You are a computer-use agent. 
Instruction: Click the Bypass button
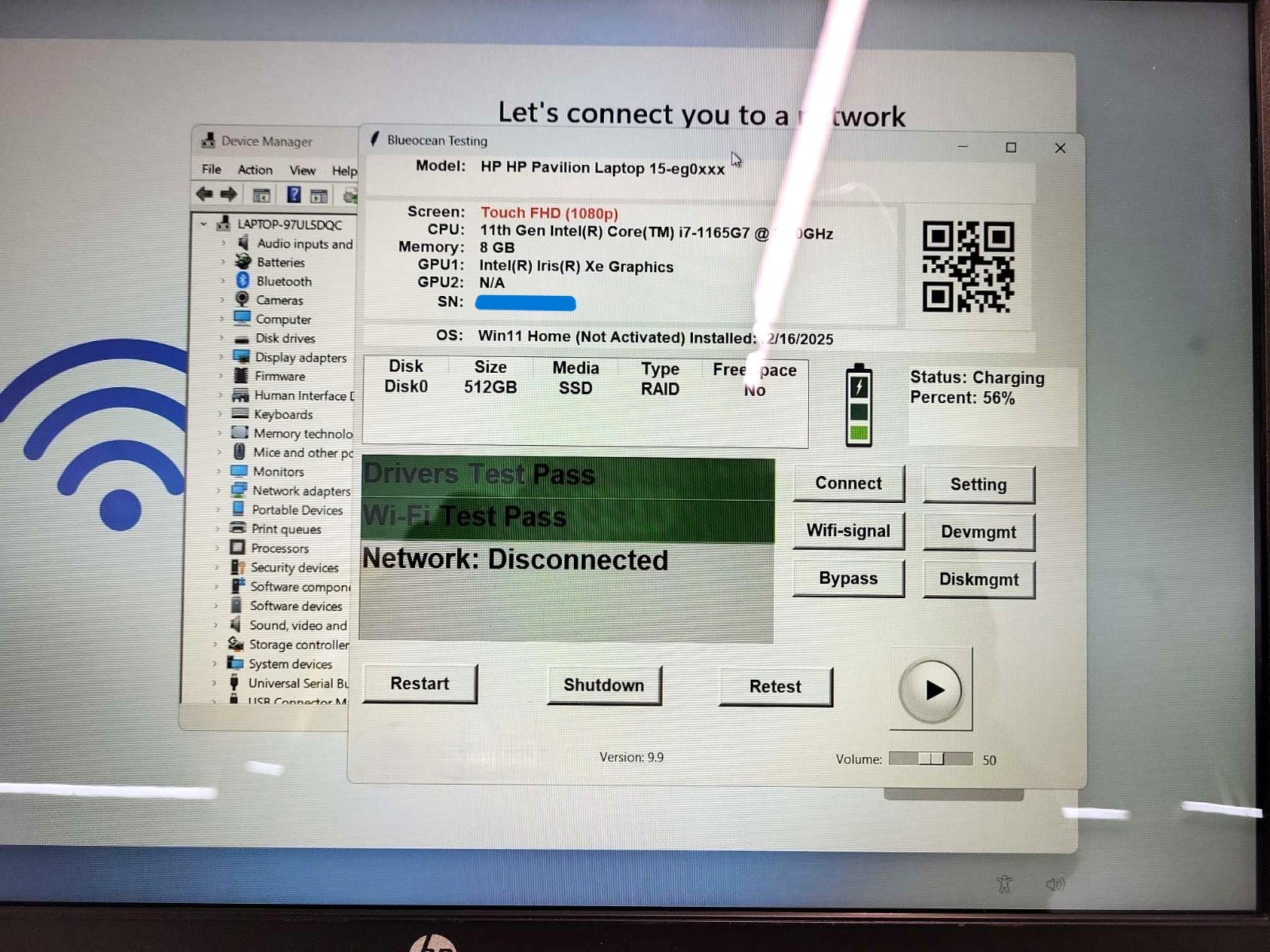(x=849, y=578)
